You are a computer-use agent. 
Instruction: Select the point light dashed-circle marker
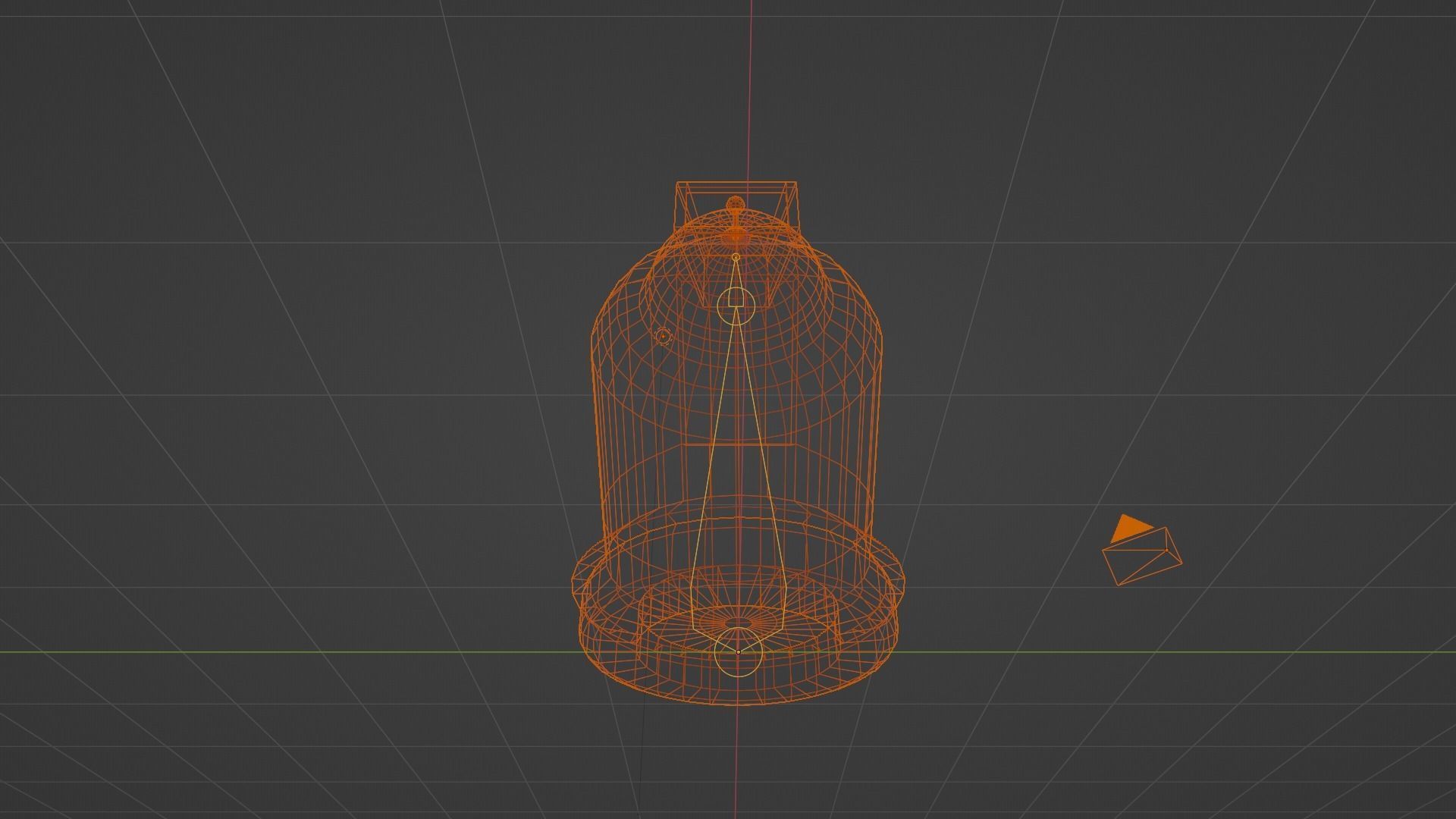664,337
